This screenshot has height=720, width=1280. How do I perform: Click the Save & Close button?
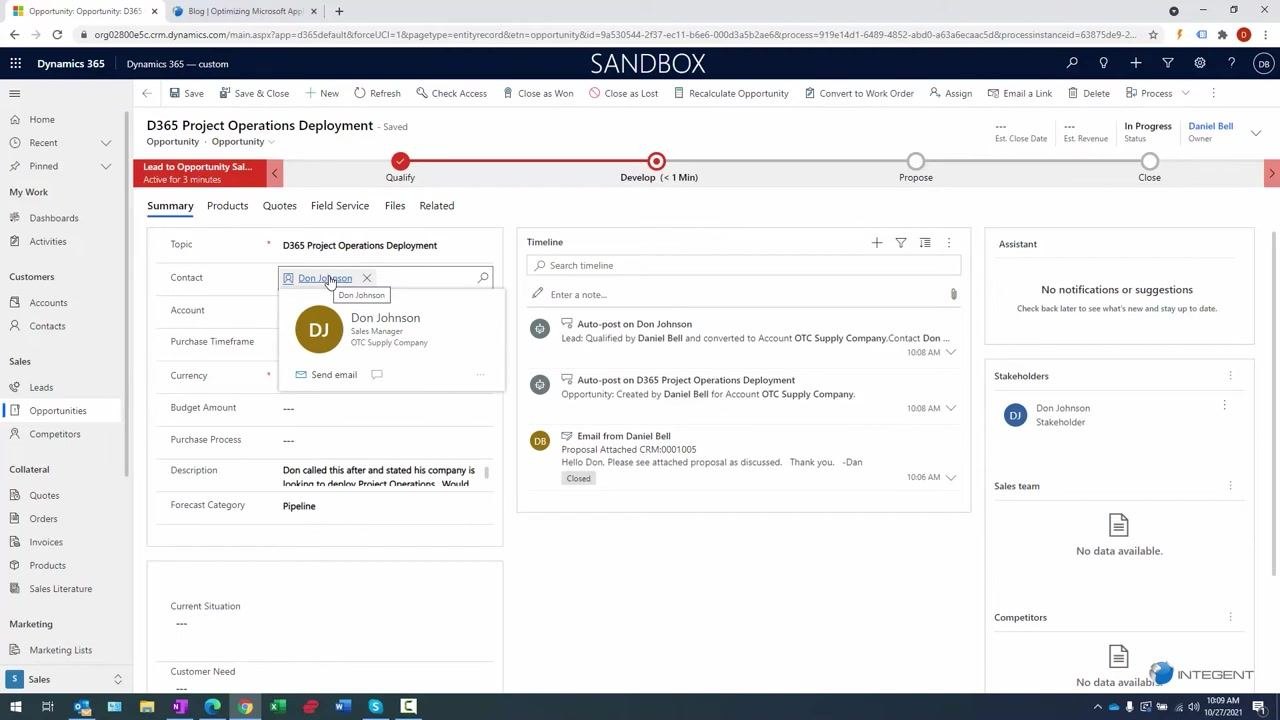click(x=254, y=93)
